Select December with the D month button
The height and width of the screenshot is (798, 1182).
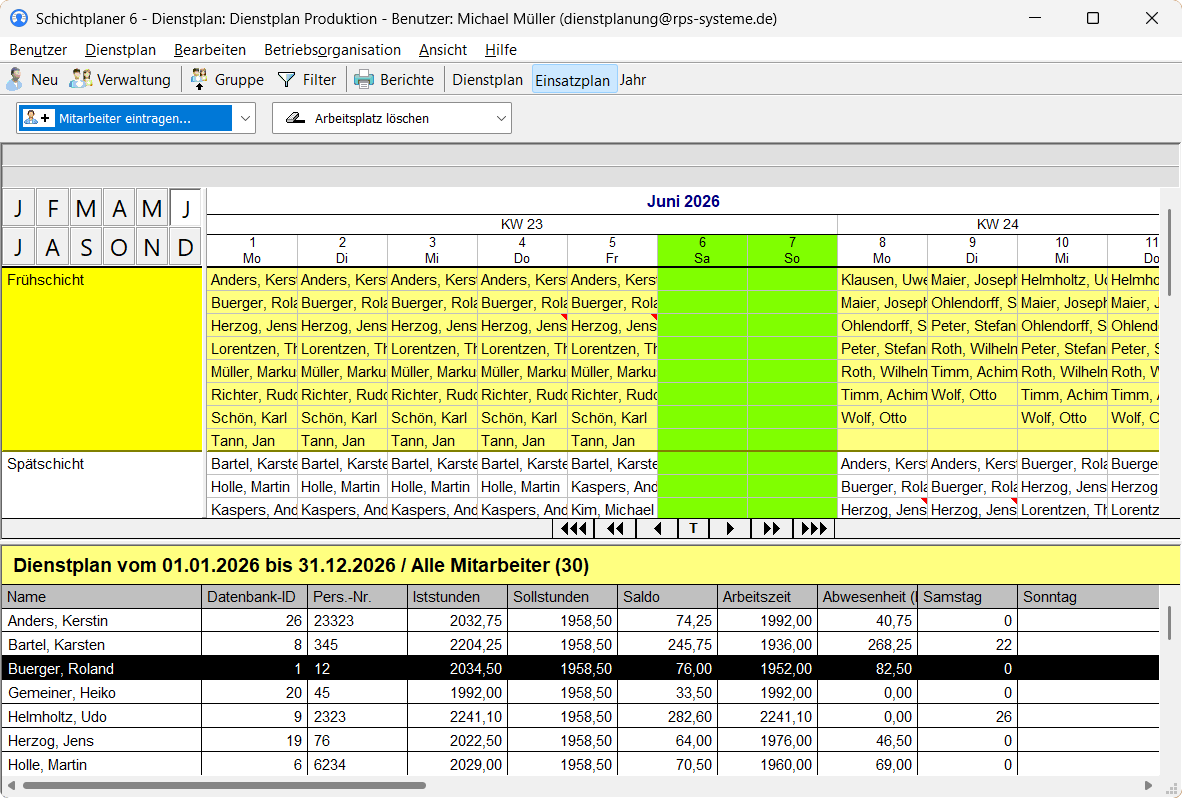point(185,246)
